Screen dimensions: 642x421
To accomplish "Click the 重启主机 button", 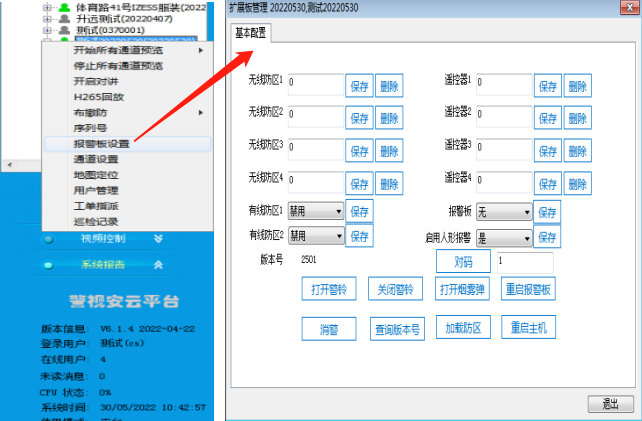I will tap(528, 328).
